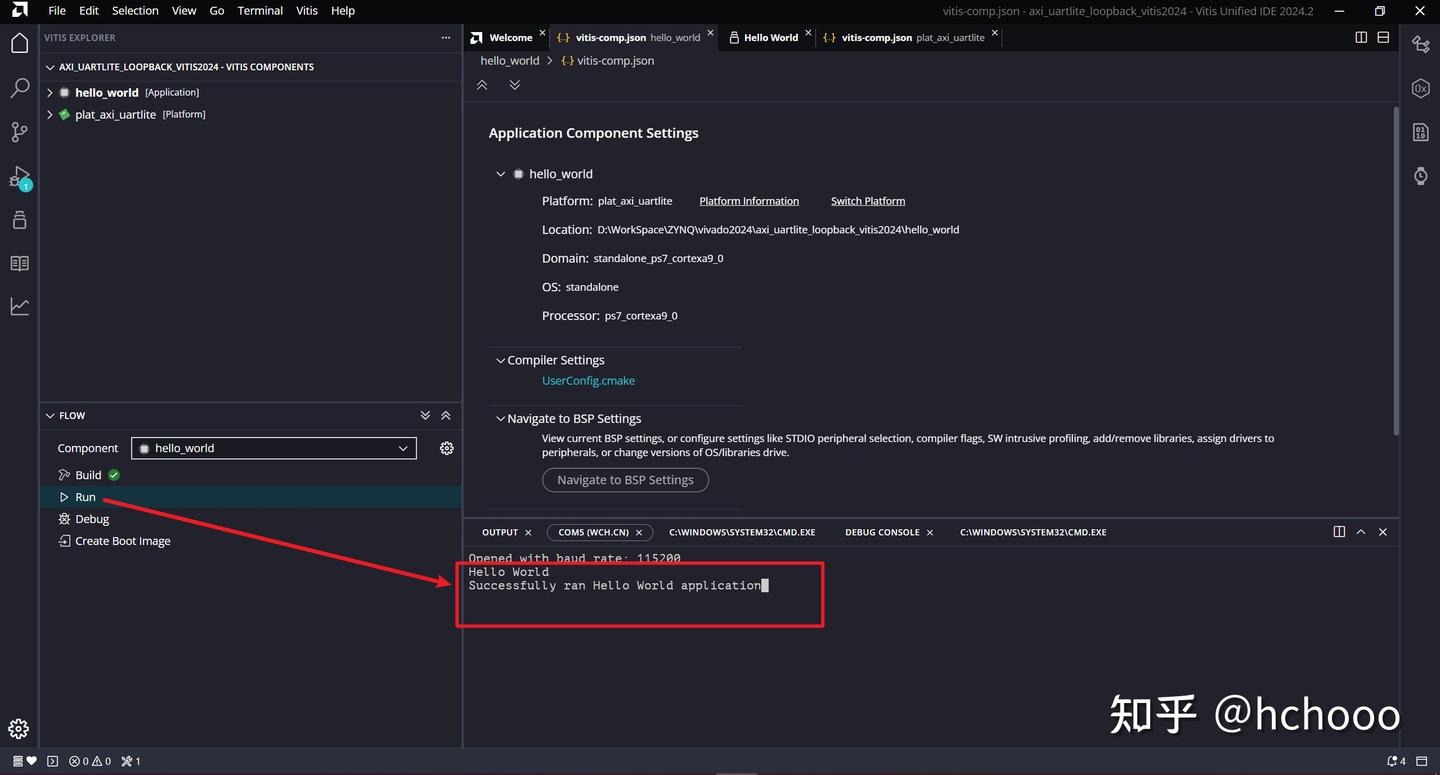Viewport: 1440px width, 775px height.
Task: Close the COM5 (WCH.CN) terminal tab
Action: (639, 532)
